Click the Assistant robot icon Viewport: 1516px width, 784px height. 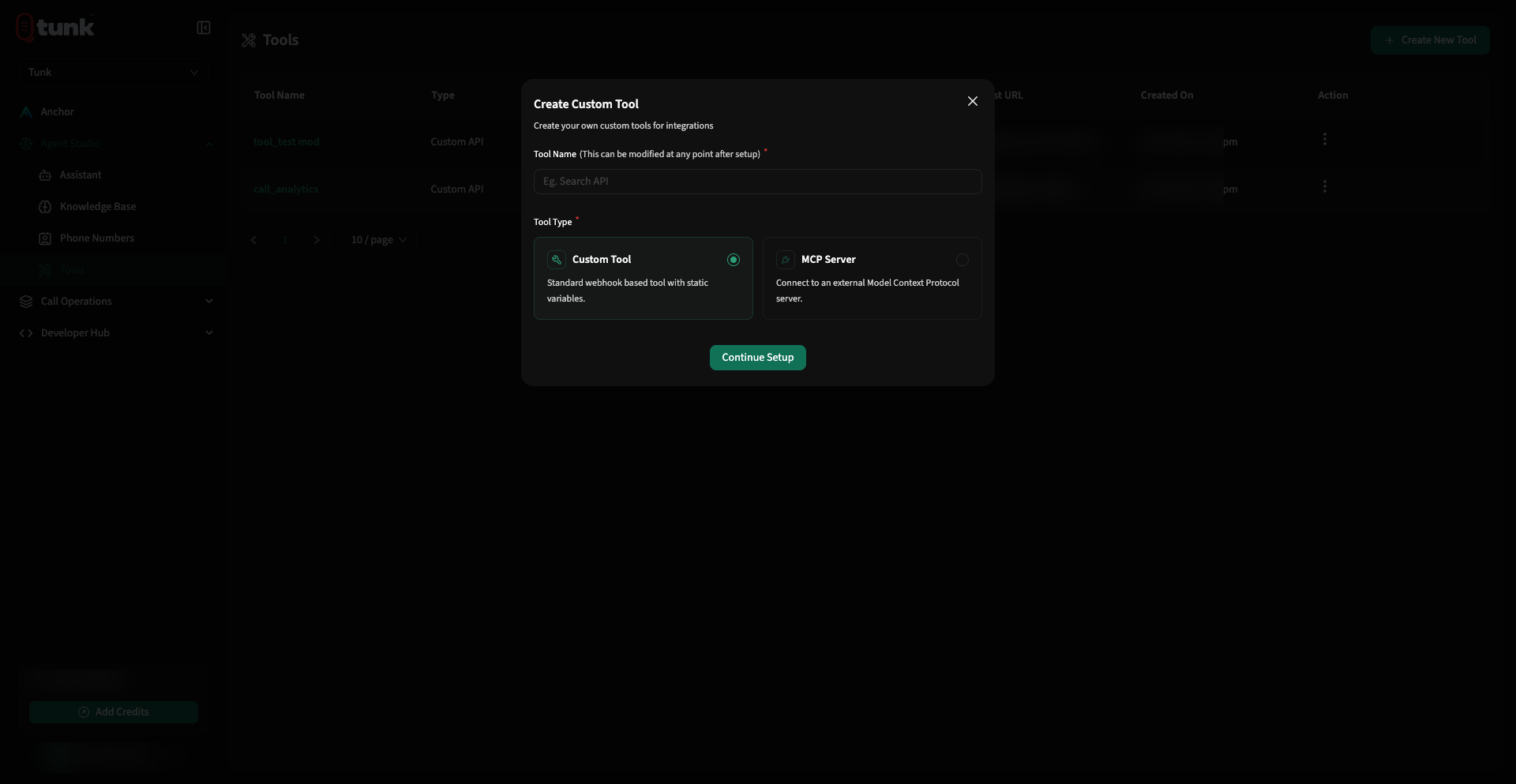45,175
